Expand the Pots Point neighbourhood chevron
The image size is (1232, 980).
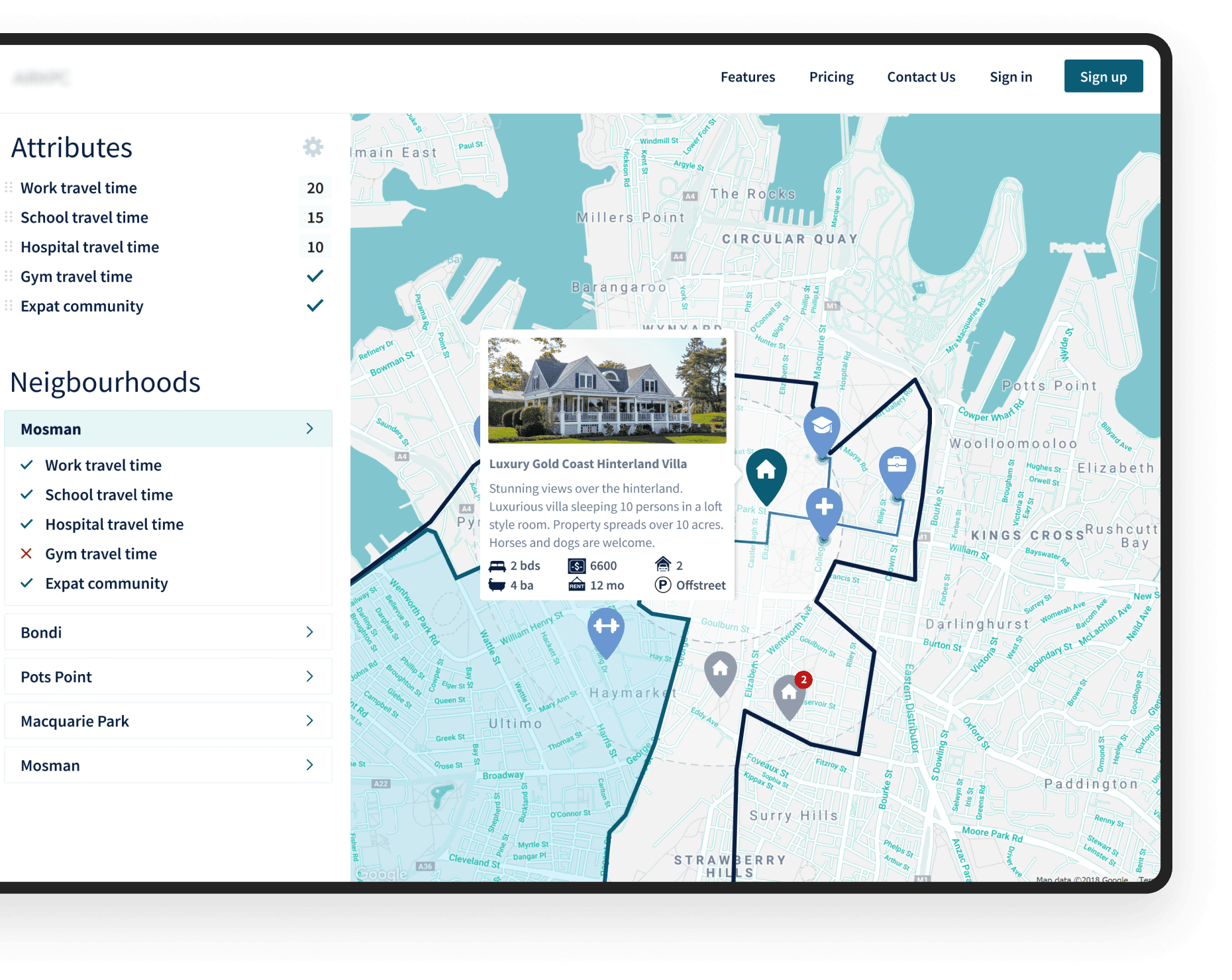pyautogui.click(x=309, y=676)
